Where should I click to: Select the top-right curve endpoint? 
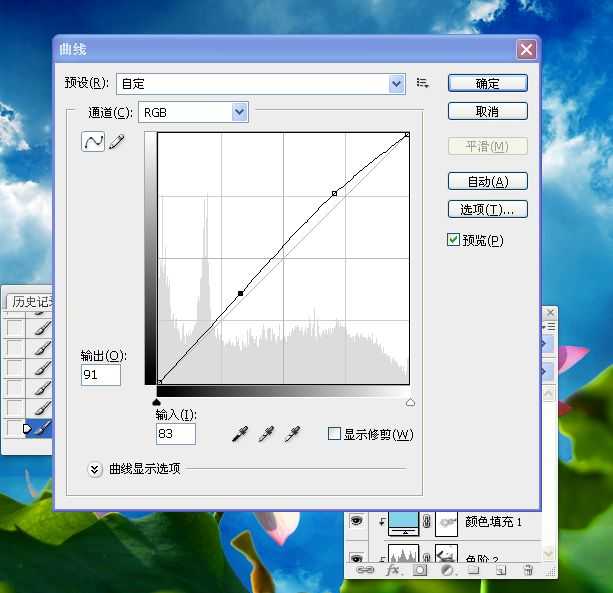[x=407, y=134]
